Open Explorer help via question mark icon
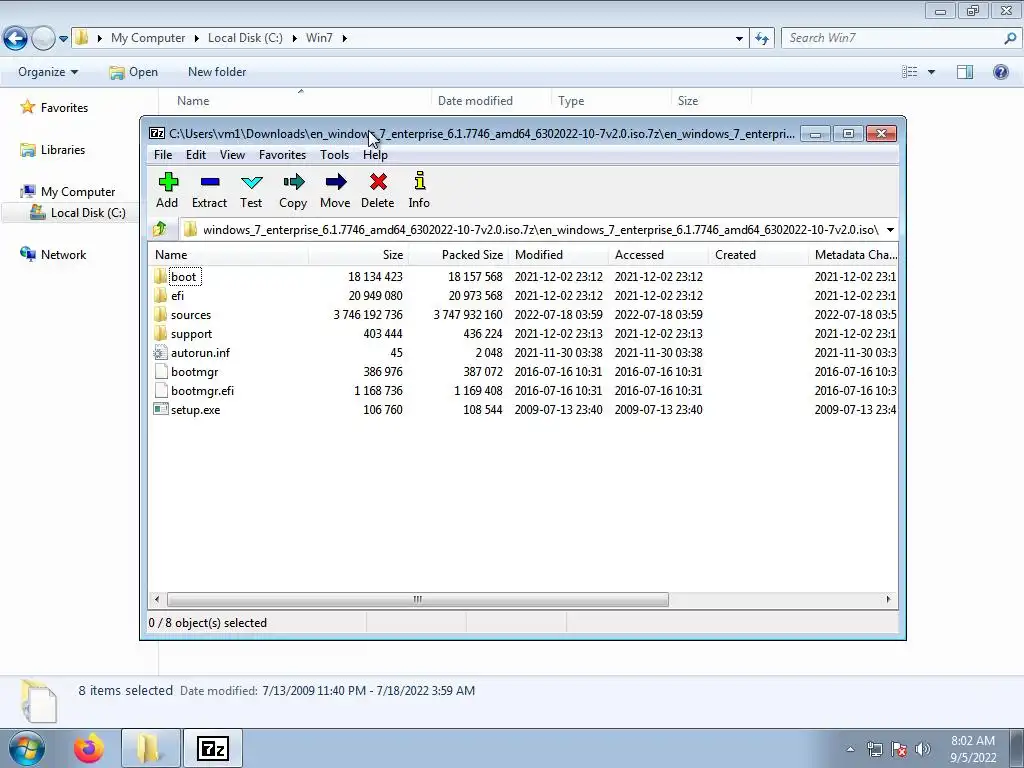The height and width of the screenshot is (768, 1024). tap(1000, 72)
